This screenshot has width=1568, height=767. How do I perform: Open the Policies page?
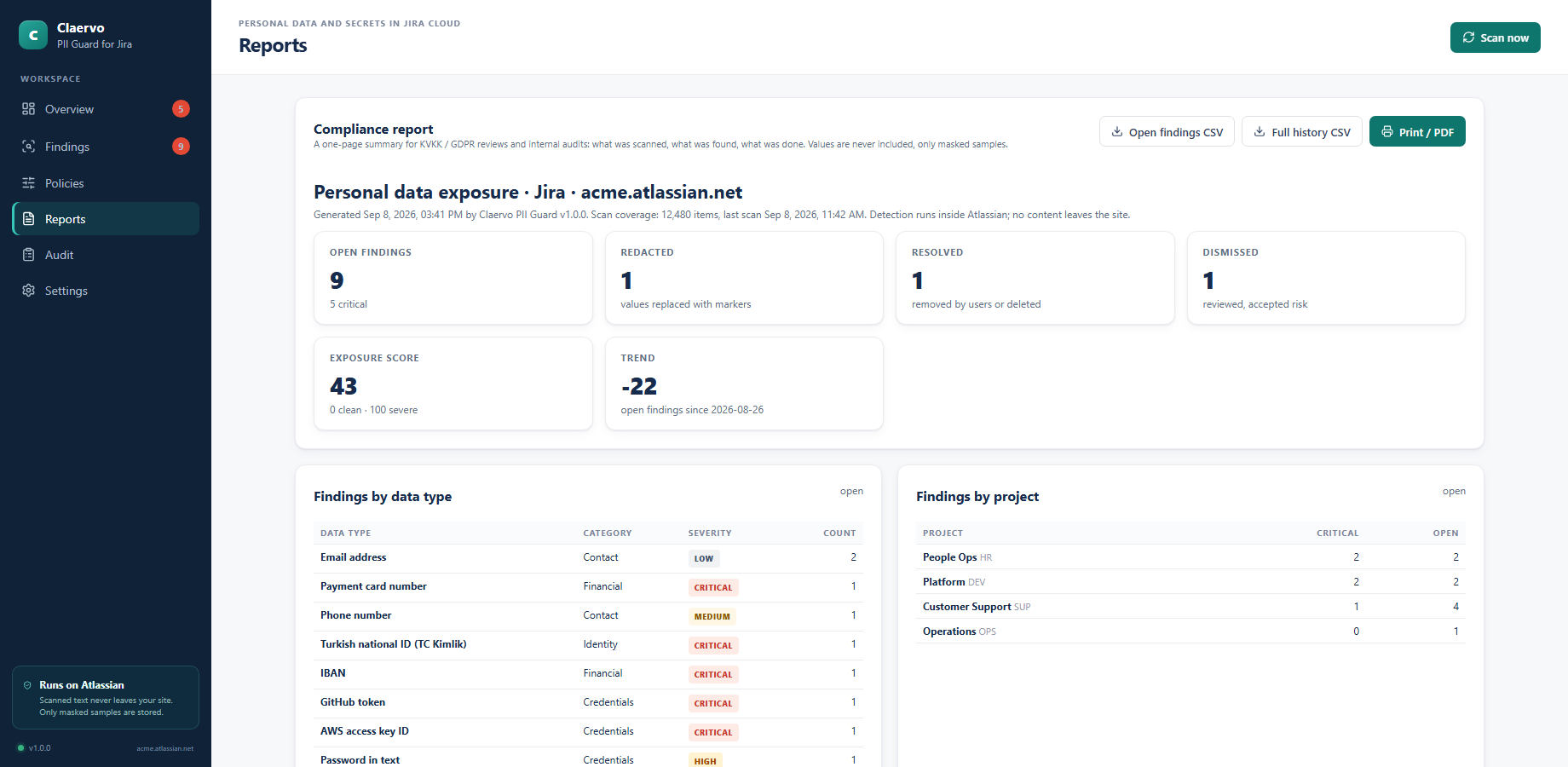point(106,183)
